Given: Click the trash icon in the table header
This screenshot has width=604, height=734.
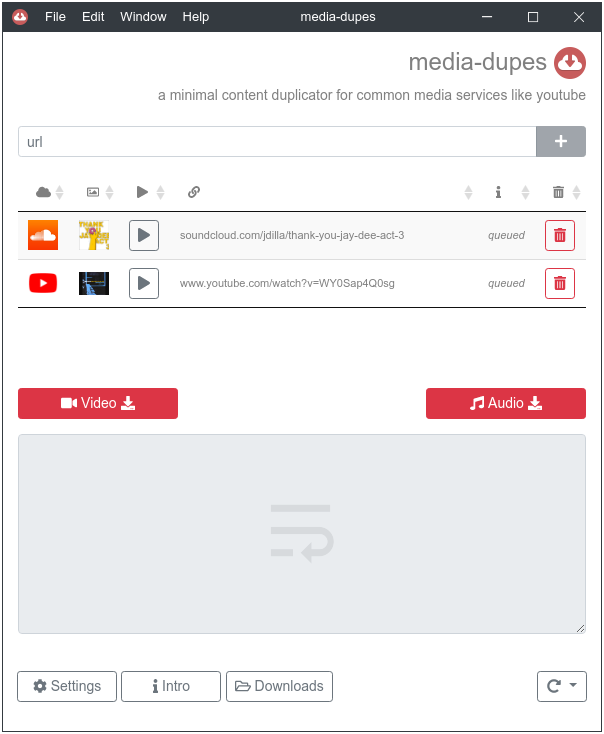Looking at the screenshot, I should (558, 192).
